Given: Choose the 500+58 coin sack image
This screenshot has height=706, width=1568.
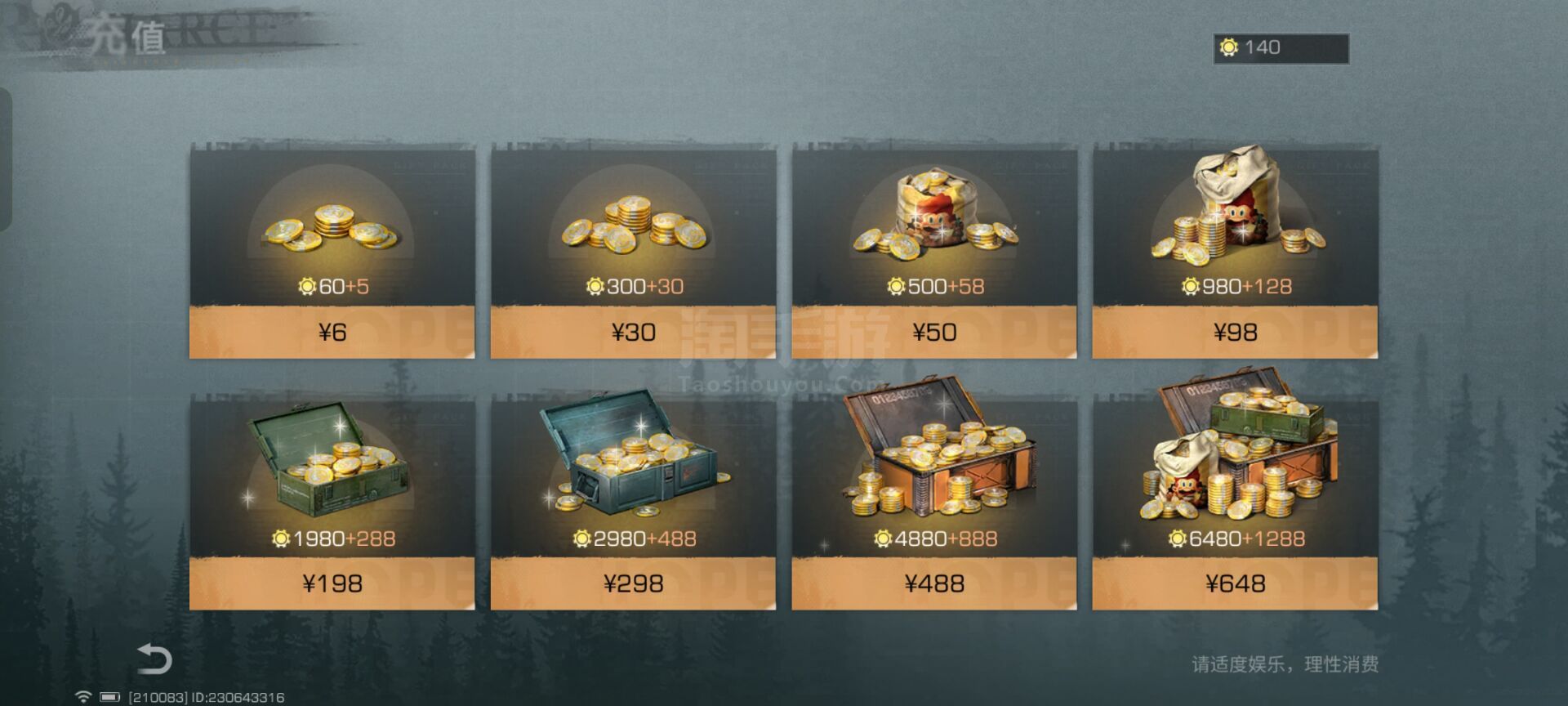Looking at the screenshot, I should 934,215.
